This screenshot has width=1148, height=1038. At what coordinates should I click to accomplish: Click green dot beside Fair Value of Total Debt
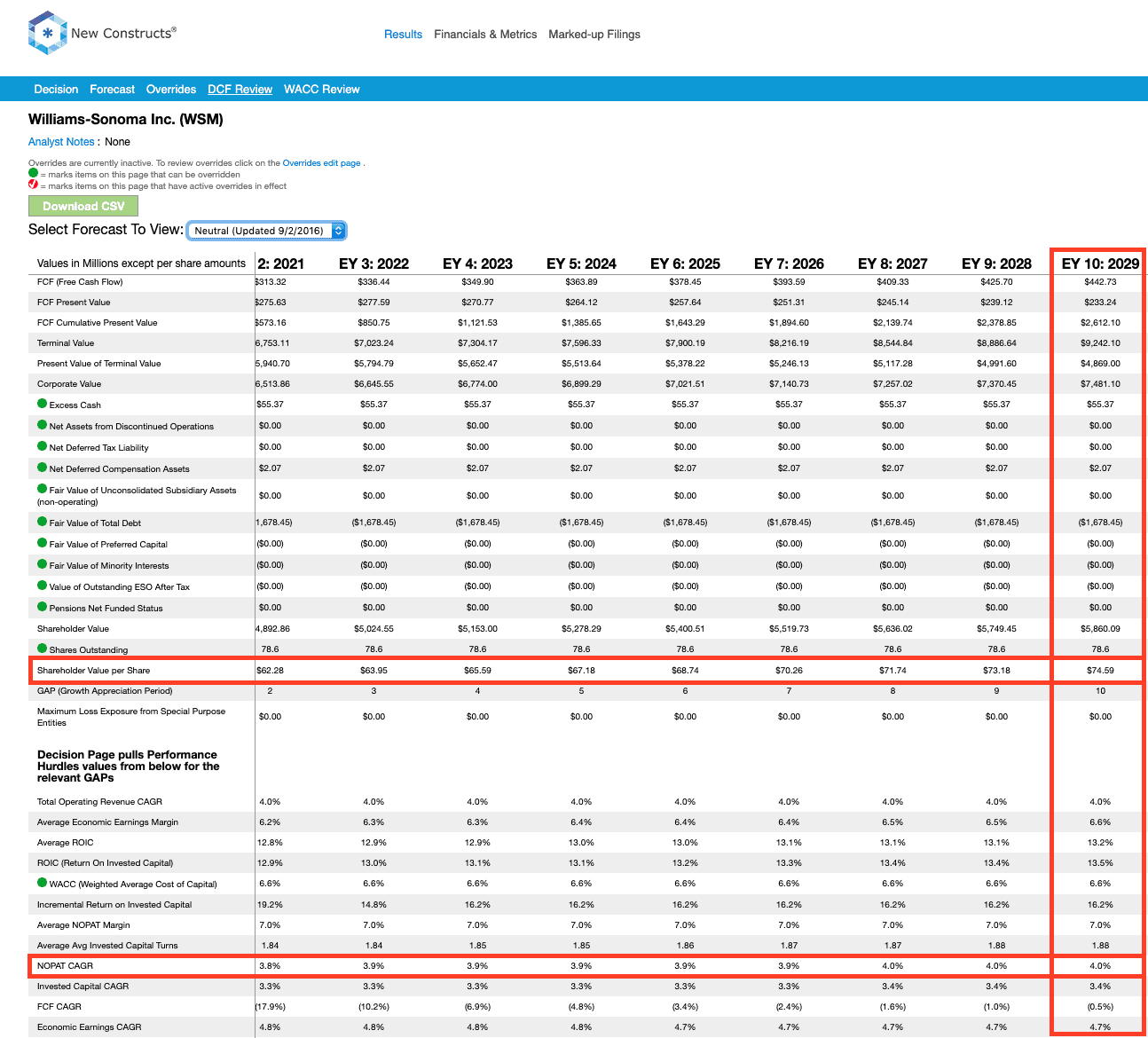click(42, 522)
